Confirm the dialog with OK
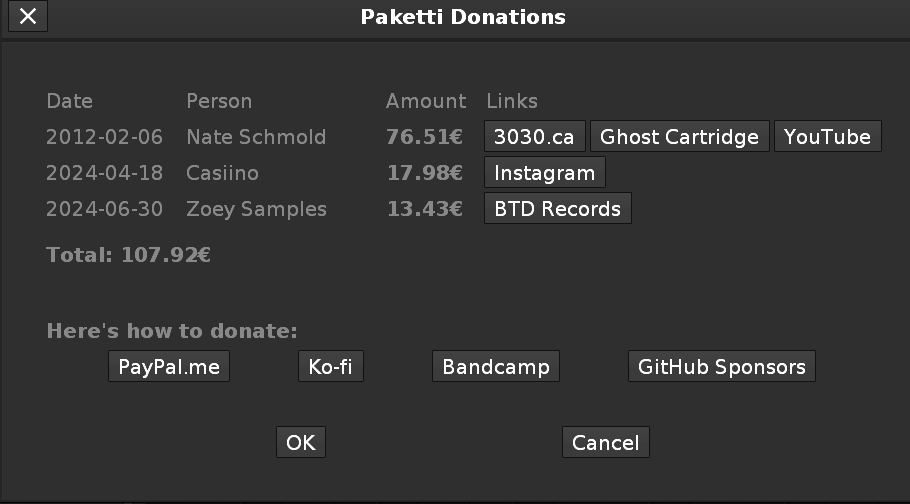Viewport: 910px width, 504px height. pyautogui.click(x=300, y=443)
